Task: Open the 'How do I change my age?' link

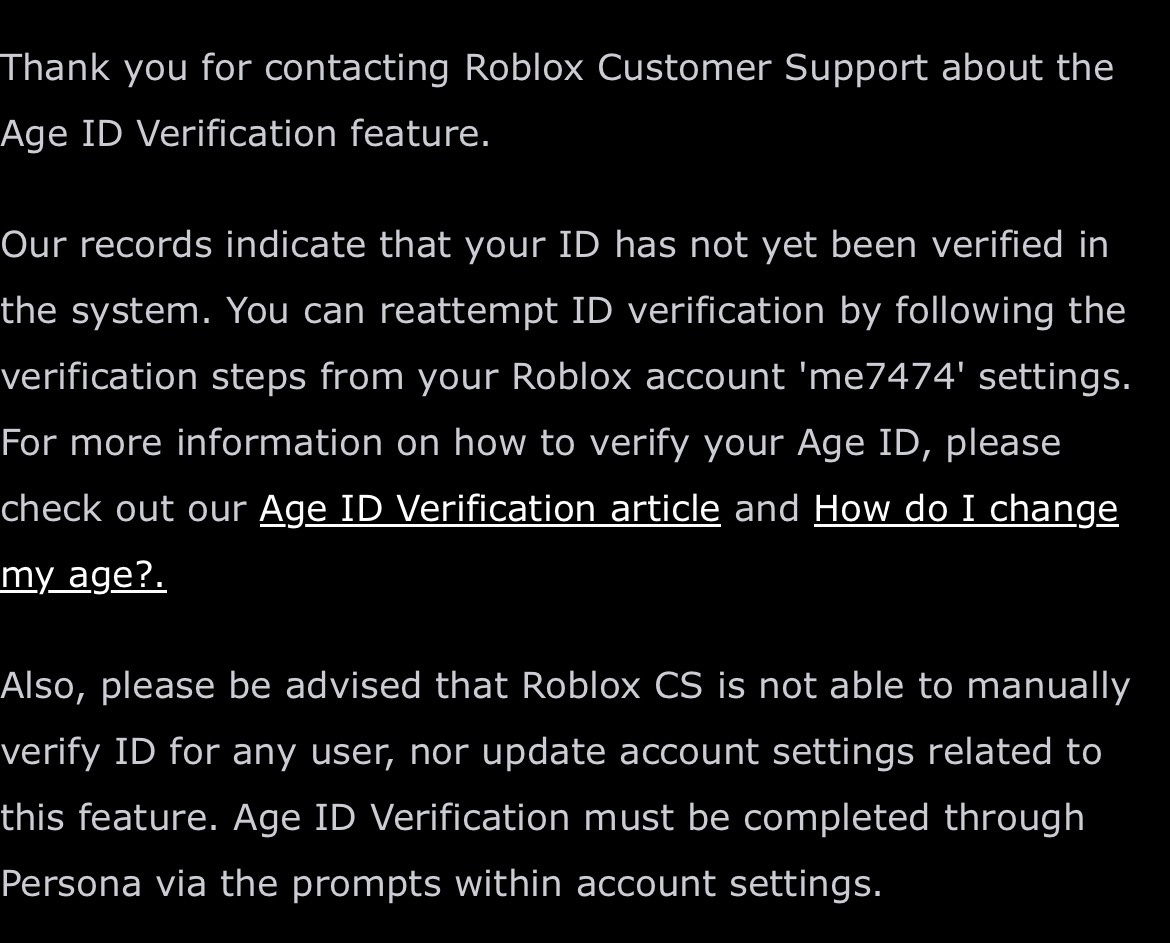Action: tap(966, 510)
